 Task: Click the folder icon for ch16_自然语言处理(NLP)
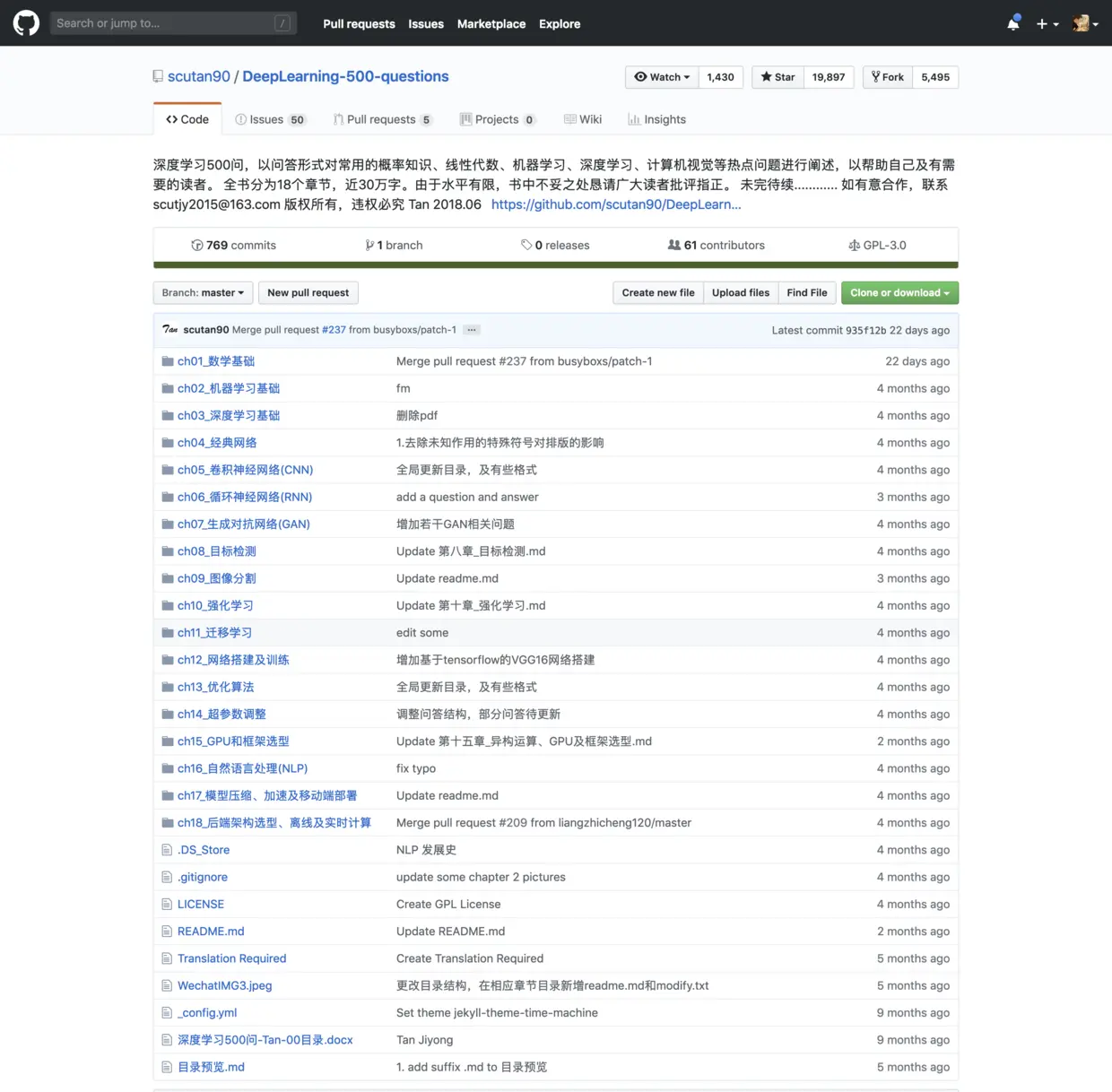[x=168, y=768]
